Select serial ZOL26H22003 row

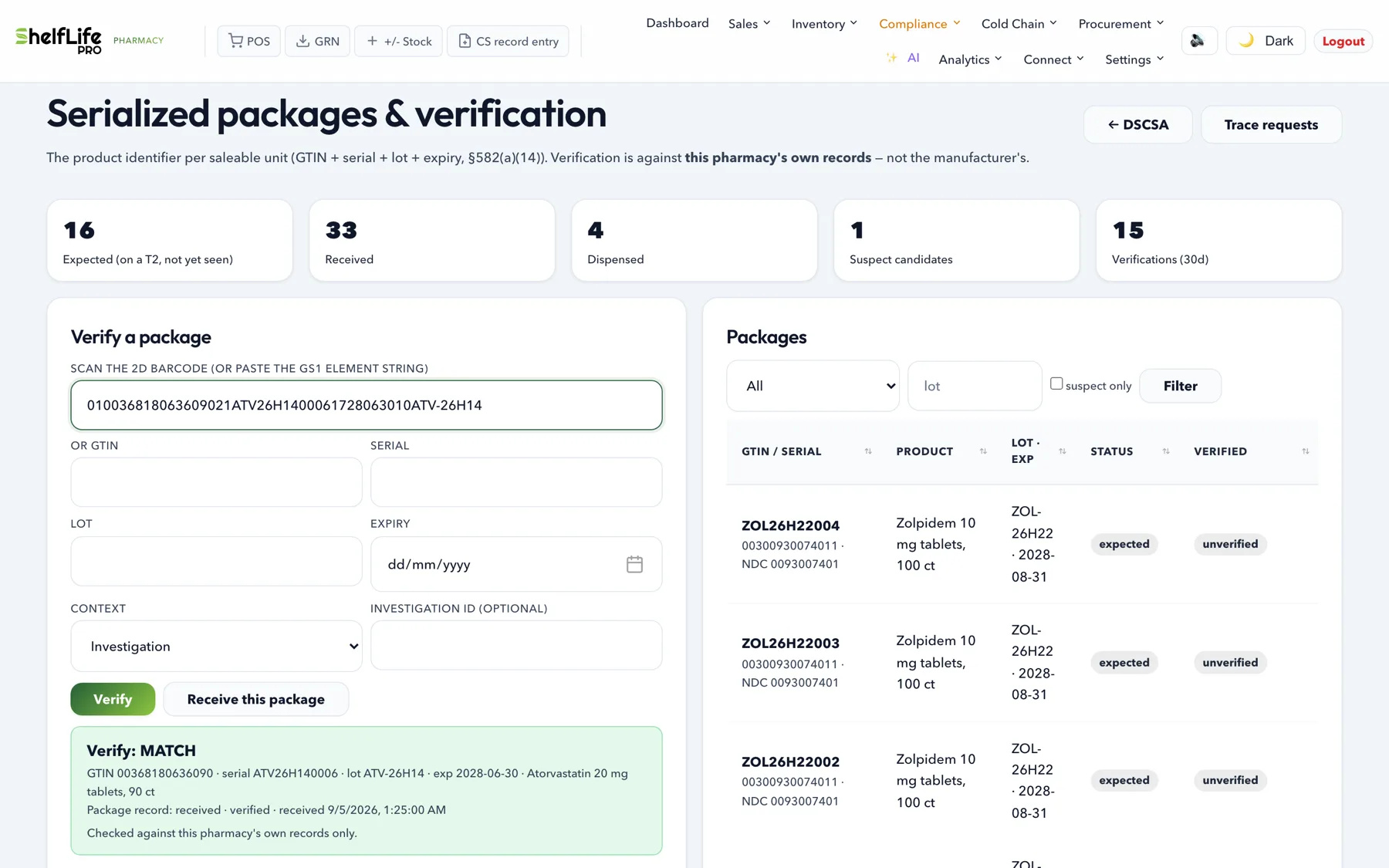coord(1022,663)
